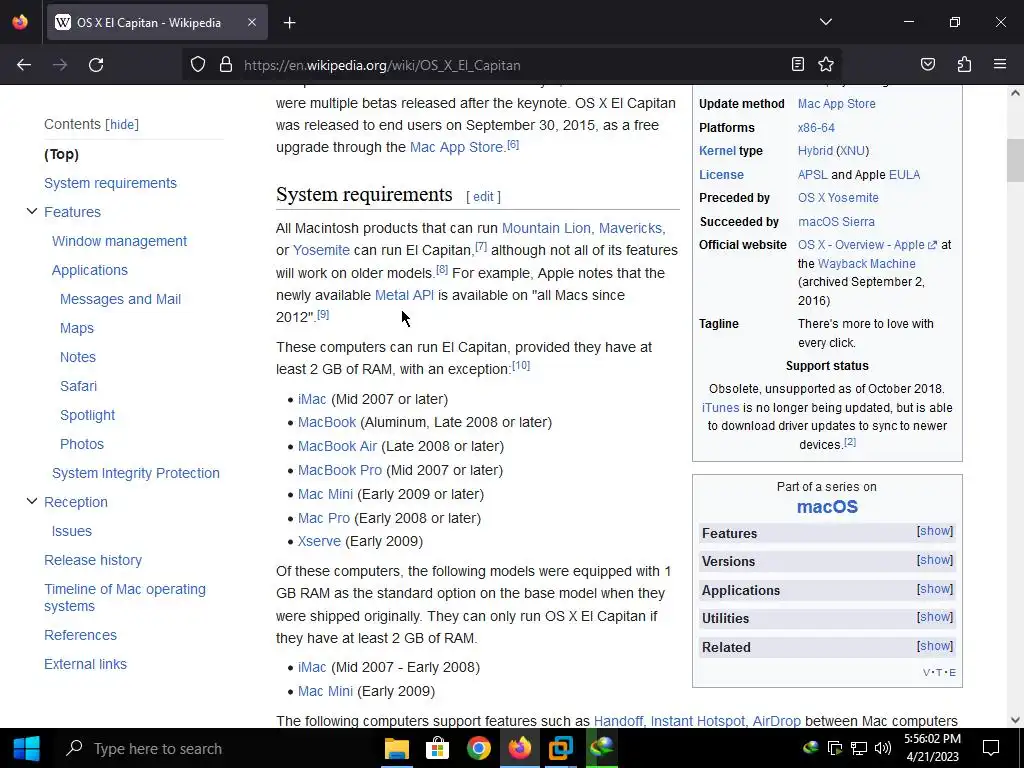Collapse the Features section in contents
Image resolution: width=1024 pixels, height=768 pixels.
pos(31,211)
